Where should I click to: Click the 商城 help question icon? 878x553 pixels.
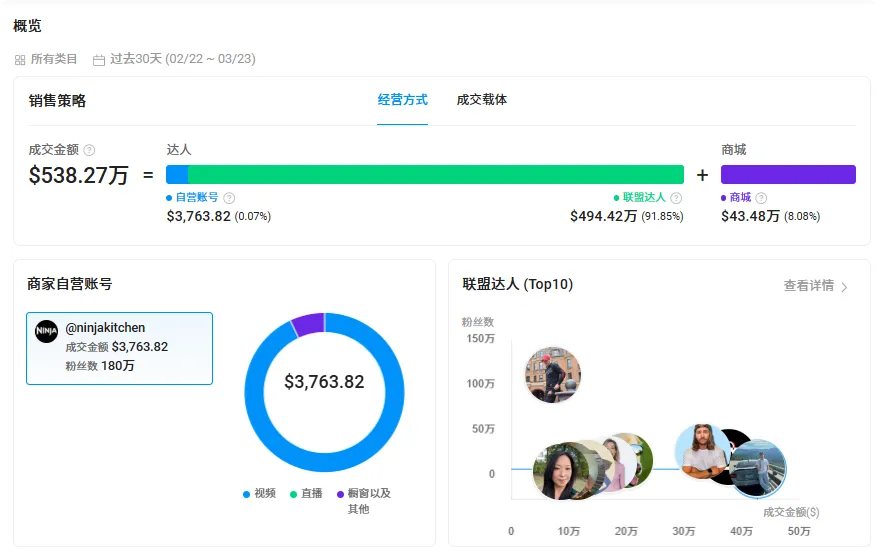761,198
